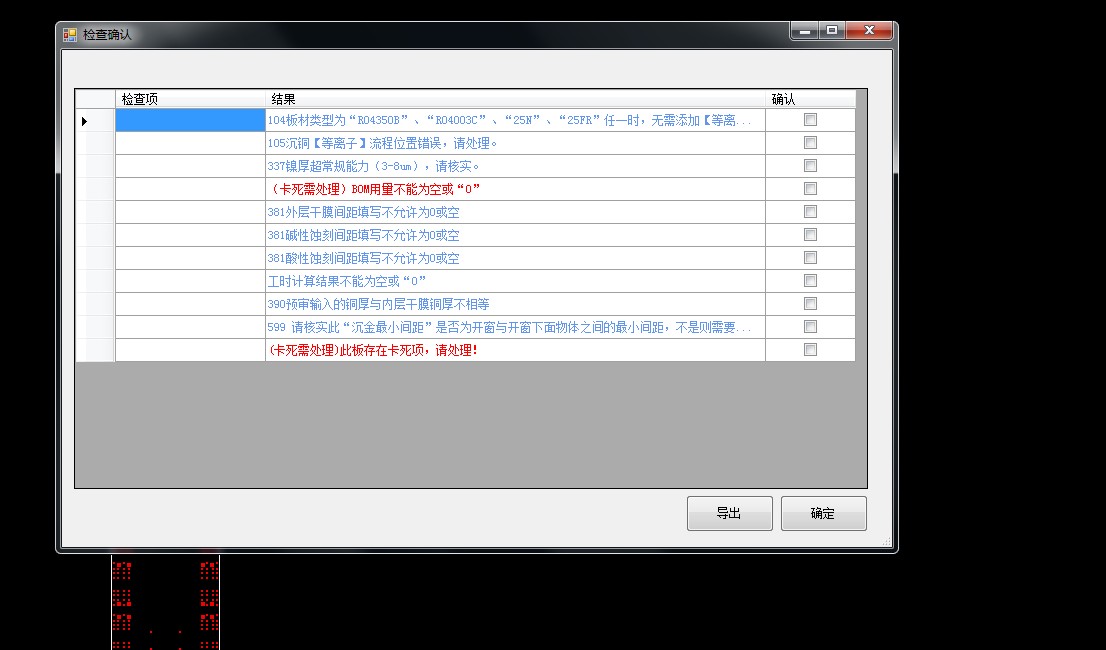Image resolution: width=1106 pixels, height=650 pixels.
Task: Tick confirm box for 599 请核实此 row
Action: pyautogui.click(x=810, y=326)
